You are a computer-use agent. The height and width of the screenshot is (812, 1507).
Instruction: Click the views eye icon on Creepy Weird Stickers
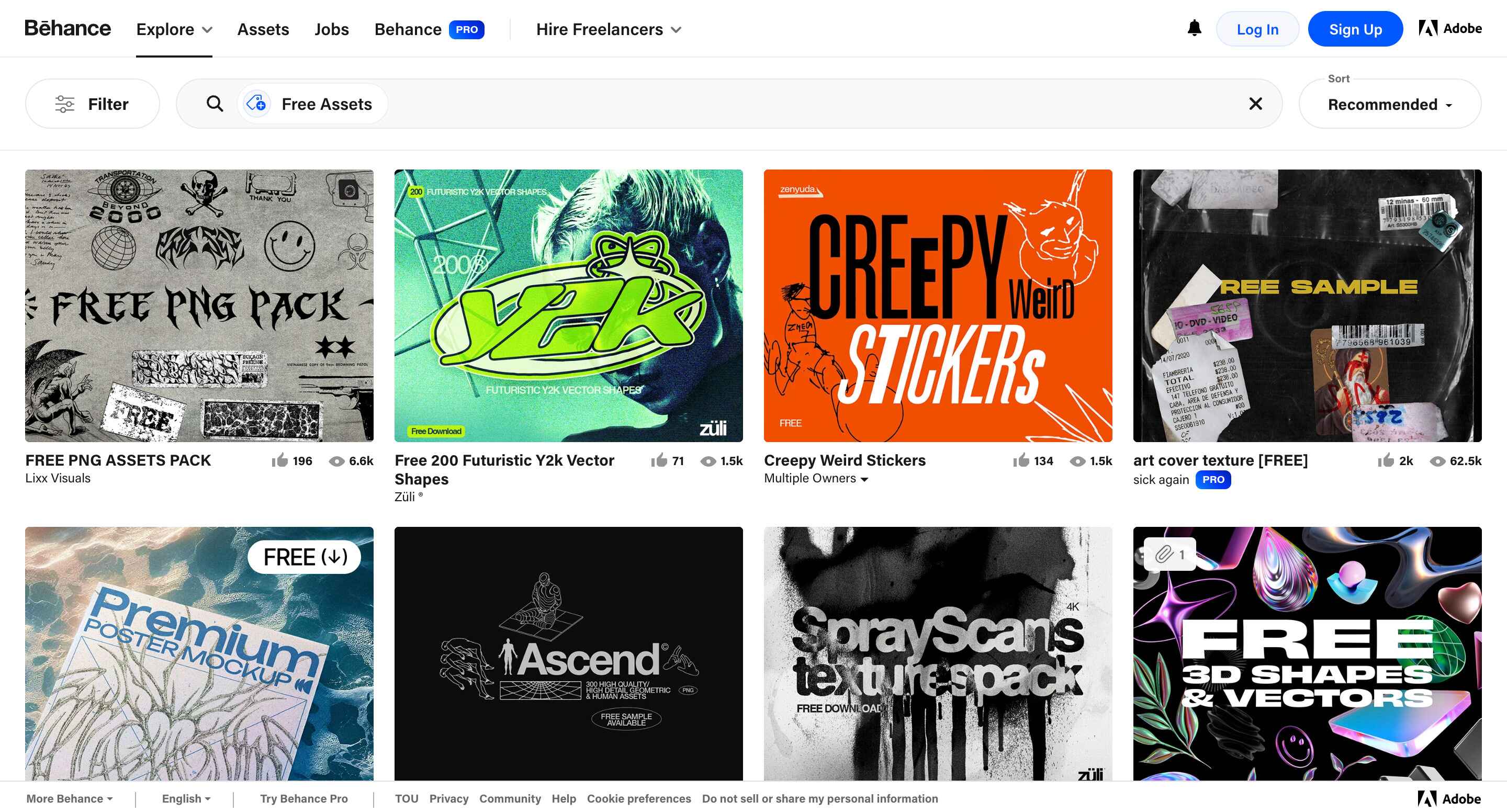coord(1077,461)
